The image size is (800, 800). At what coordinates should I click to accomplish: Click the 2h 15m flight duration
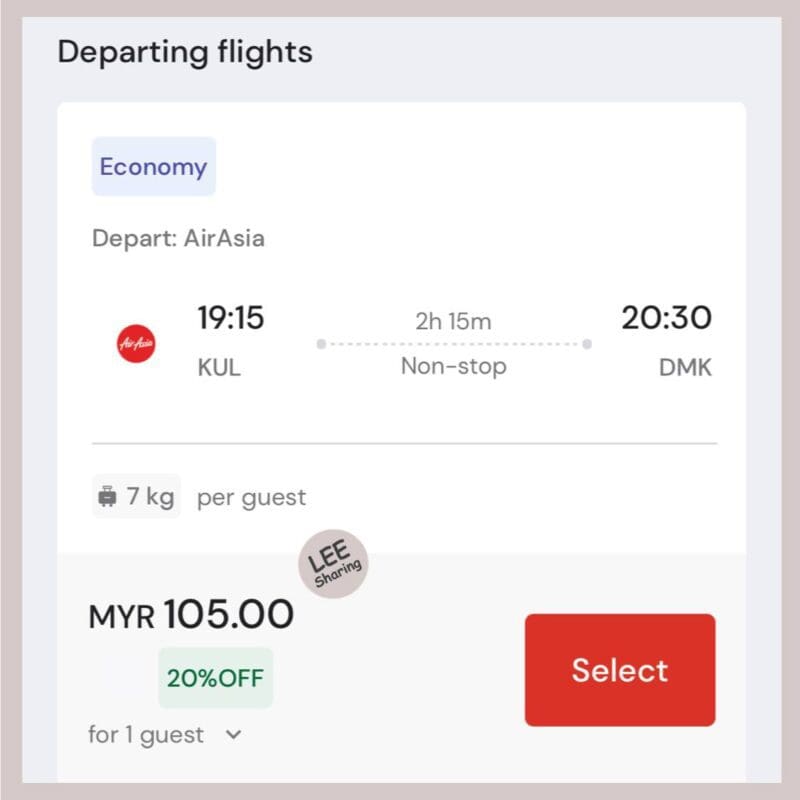[x=453, y=321]
